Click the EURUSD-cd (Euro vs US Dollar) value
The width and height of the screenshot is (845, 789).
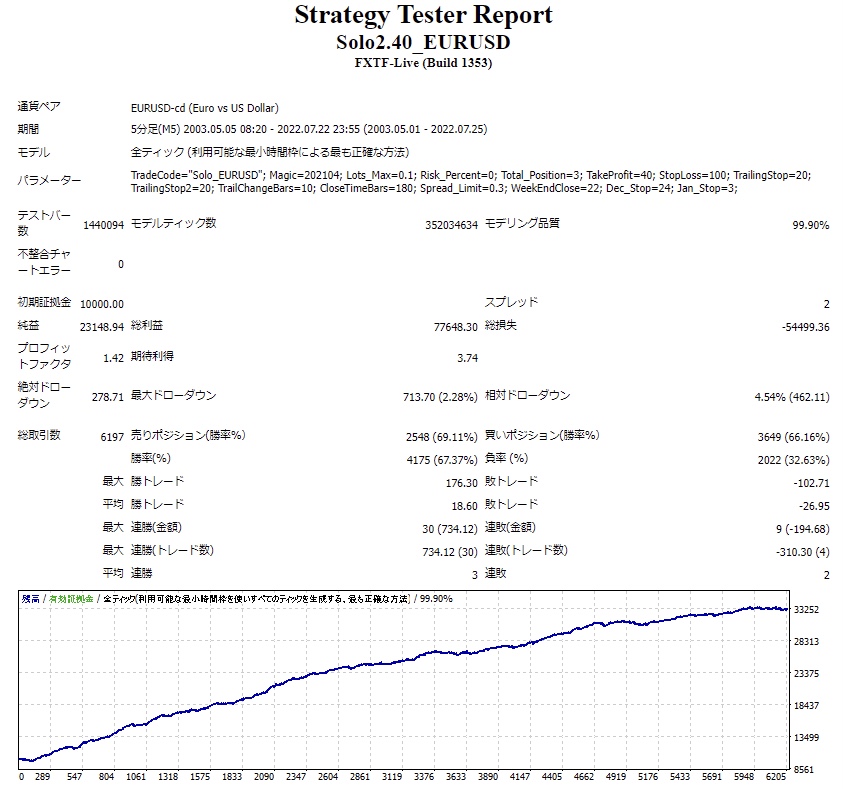(205, 108)
